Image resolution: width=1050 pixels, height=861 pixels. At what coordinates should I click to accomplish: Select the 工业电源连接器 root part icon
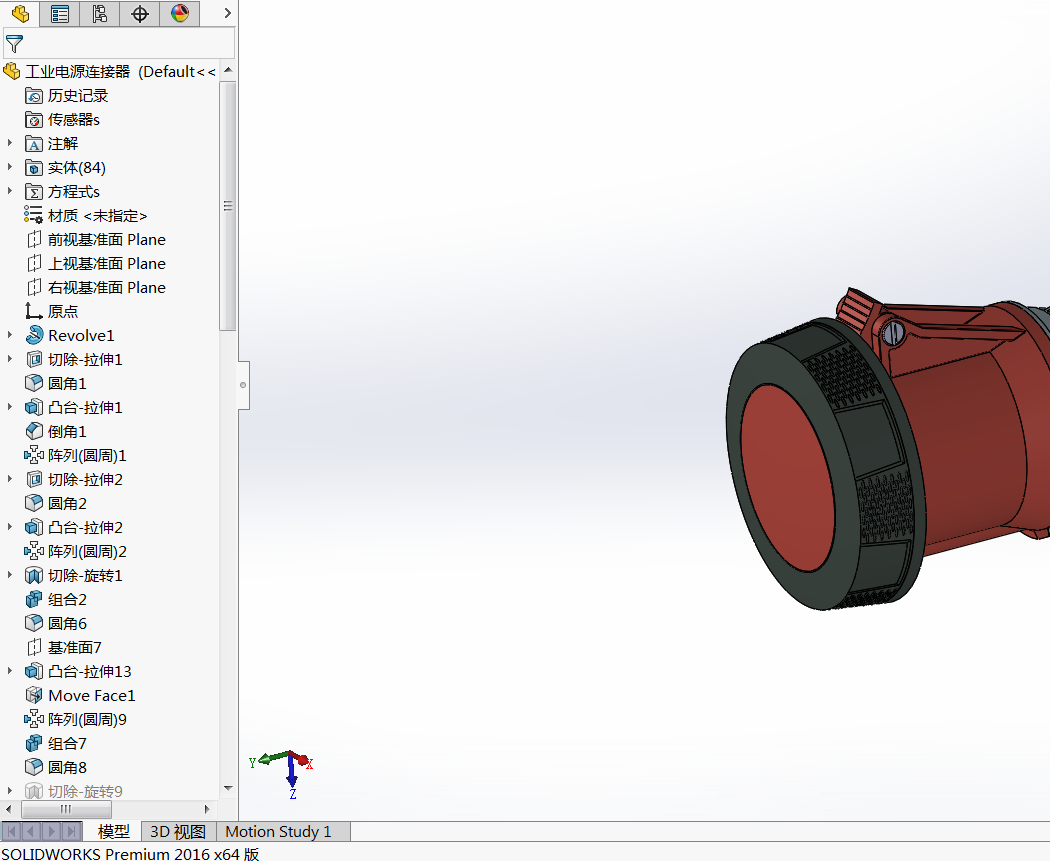point(12,71)
